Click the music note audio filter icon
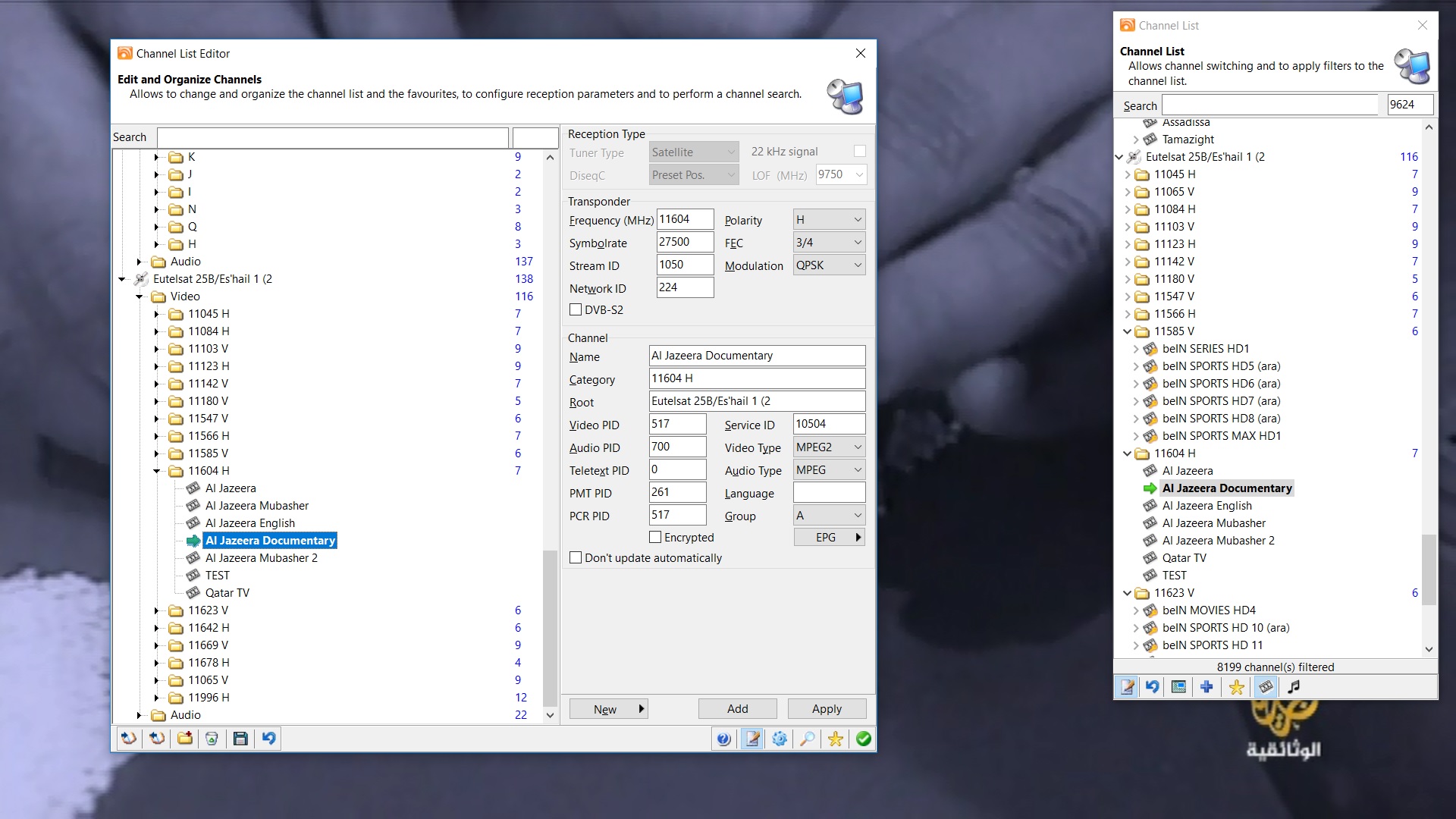The image size is (1456, 819). 1294,687
